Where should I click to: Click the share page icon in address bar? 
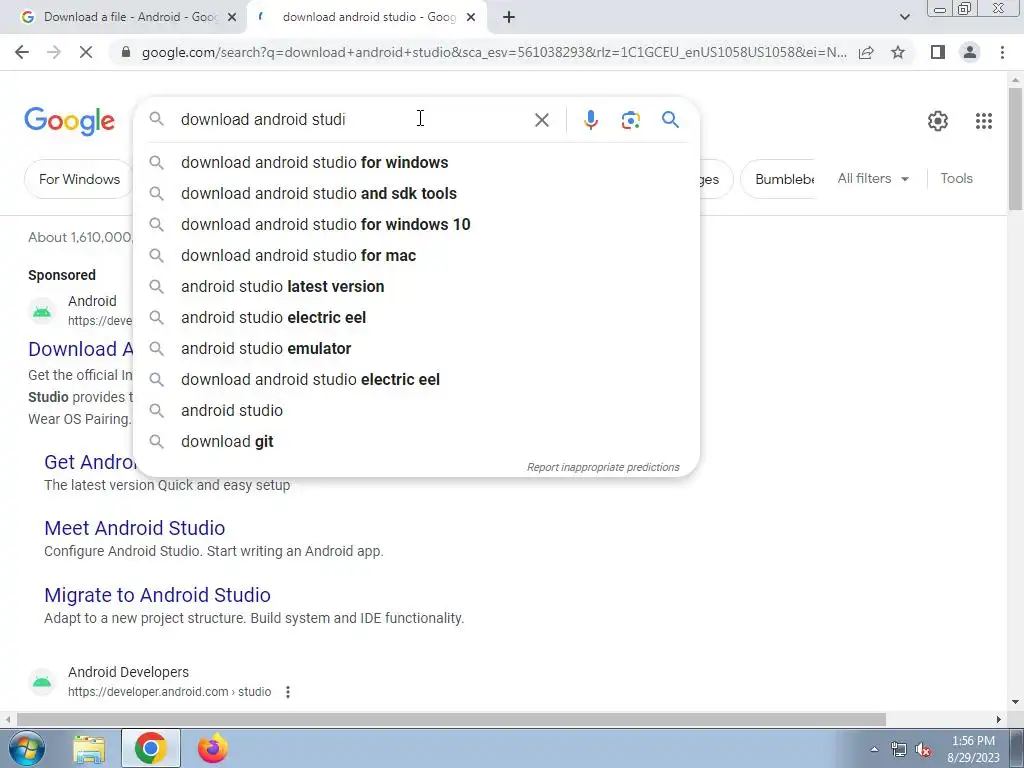coord(866,52)
